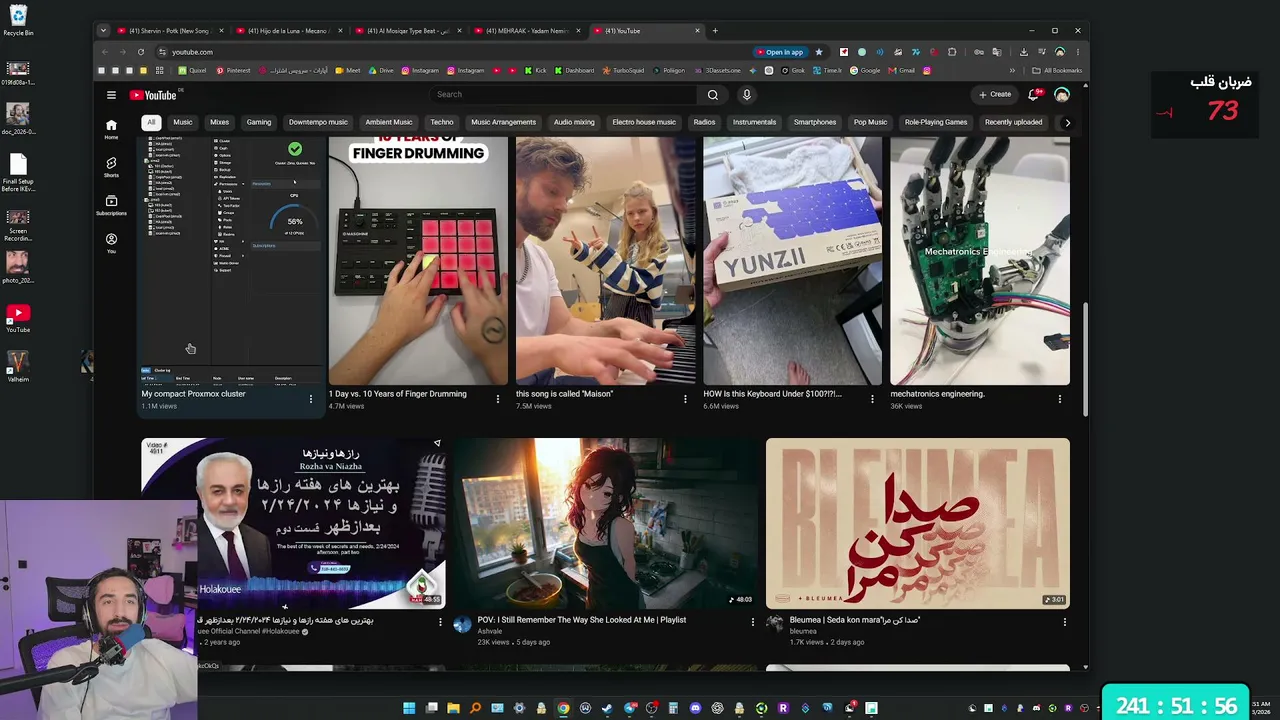Go to Home in YouTube sidebar
1280x720 pixels.
coord(111,129)
